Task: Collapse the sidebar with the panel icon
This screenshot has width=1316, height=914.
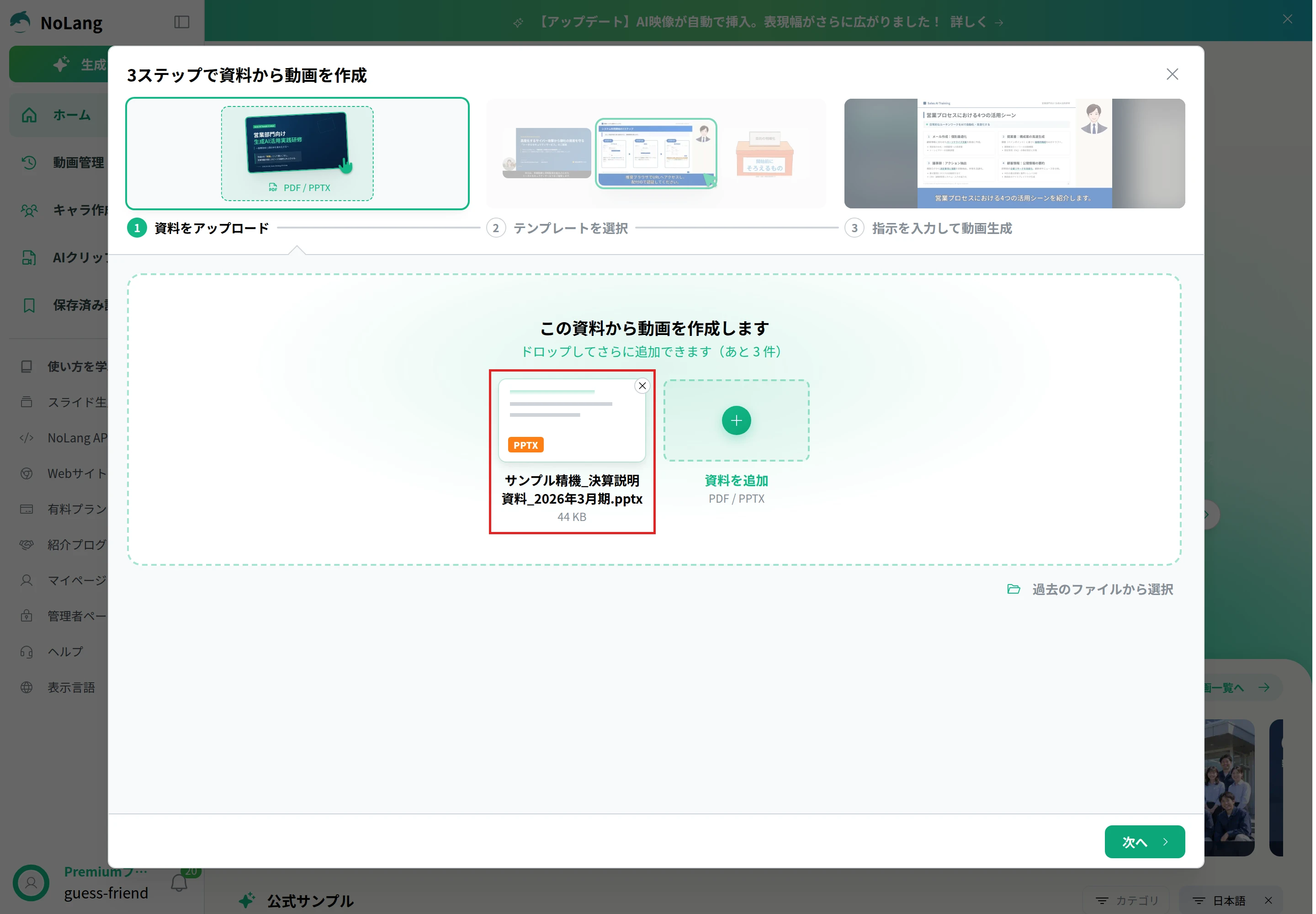Action: point(182,22)
